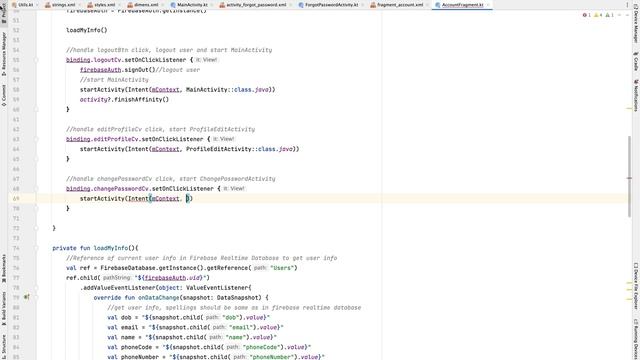Click the private fun loadMyInfo() declaration
The width and height of the screenshot is (640, 360).
tap(95, 248)
